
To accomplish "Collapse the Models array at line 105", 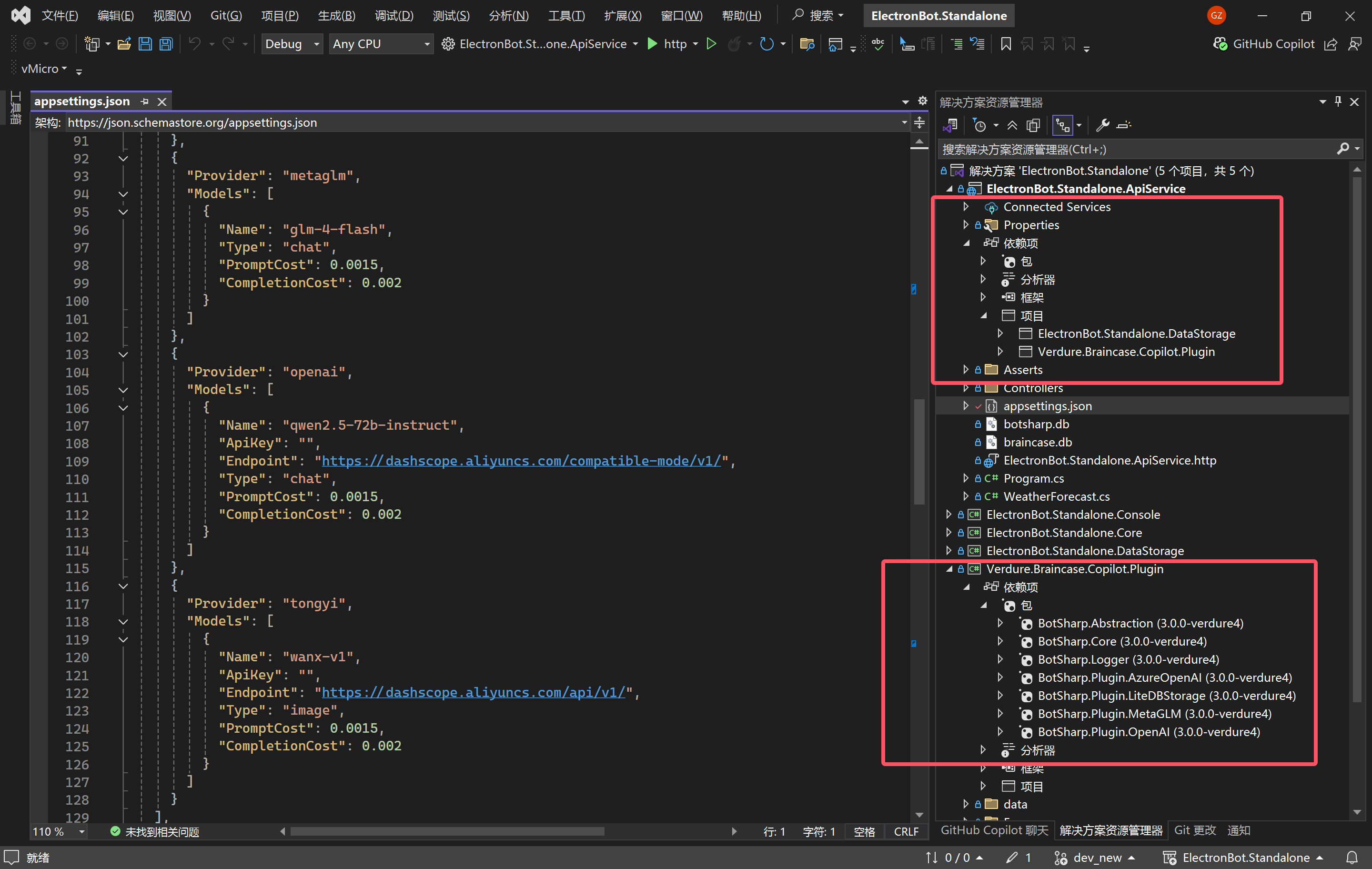I will point(123,390).
